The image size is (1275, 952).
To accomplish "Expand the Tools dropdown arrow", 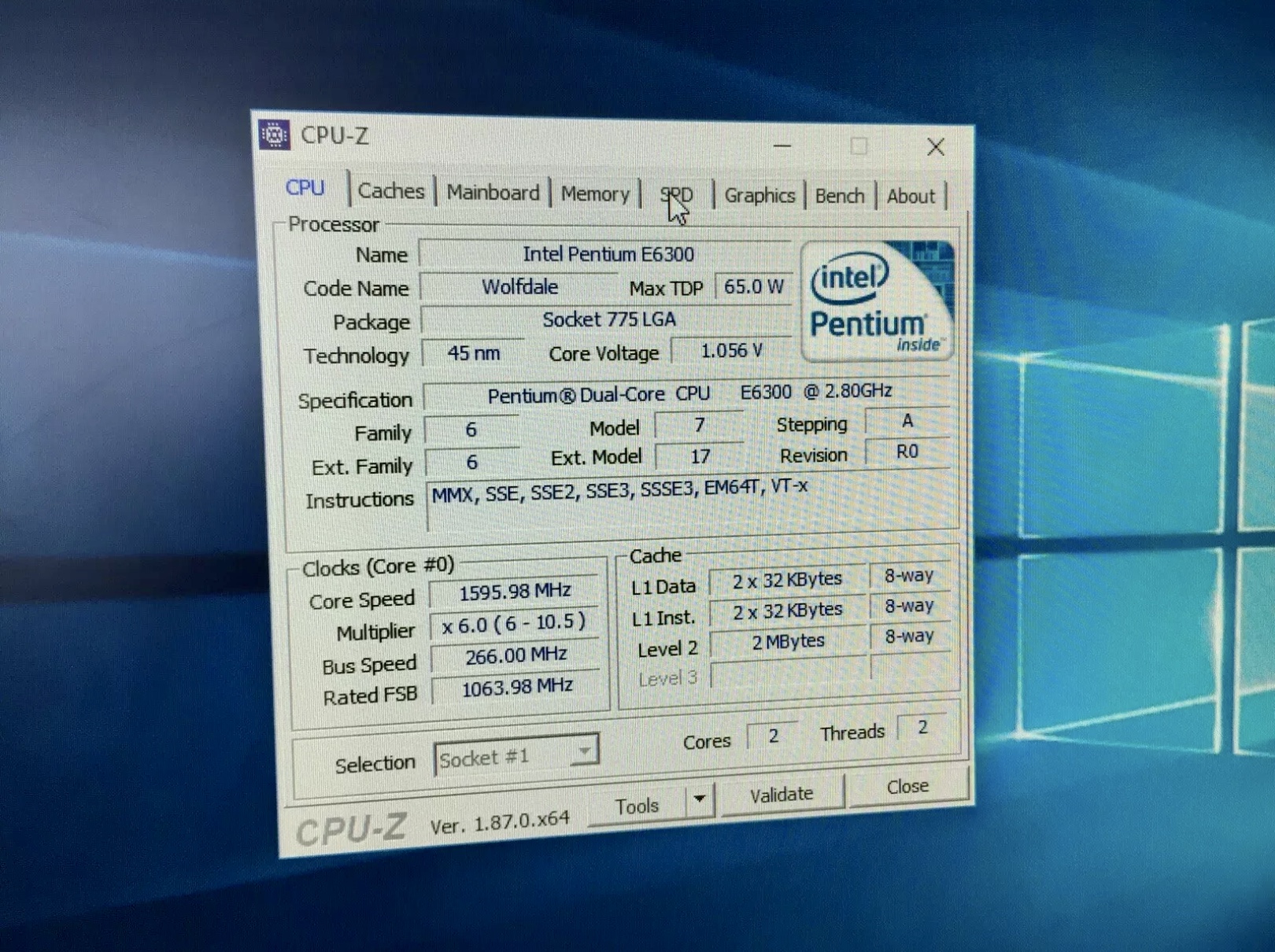I will click(699, 801).
